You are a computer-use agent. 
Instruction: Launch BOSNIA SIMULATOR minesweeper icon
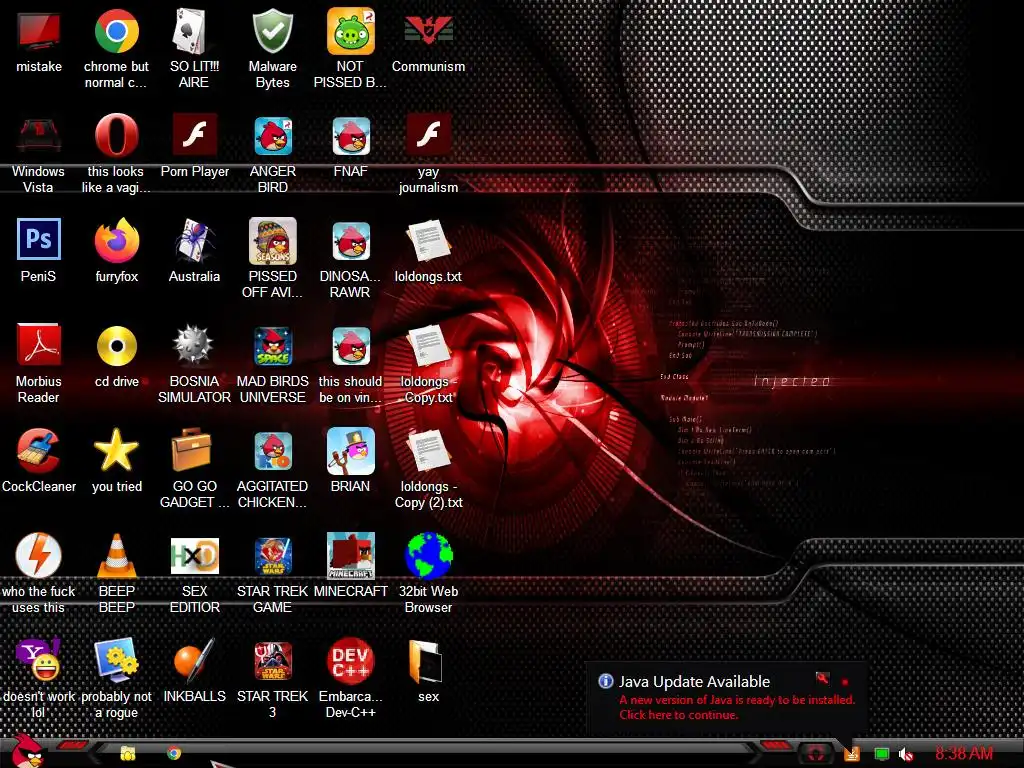tap(194, 345)
